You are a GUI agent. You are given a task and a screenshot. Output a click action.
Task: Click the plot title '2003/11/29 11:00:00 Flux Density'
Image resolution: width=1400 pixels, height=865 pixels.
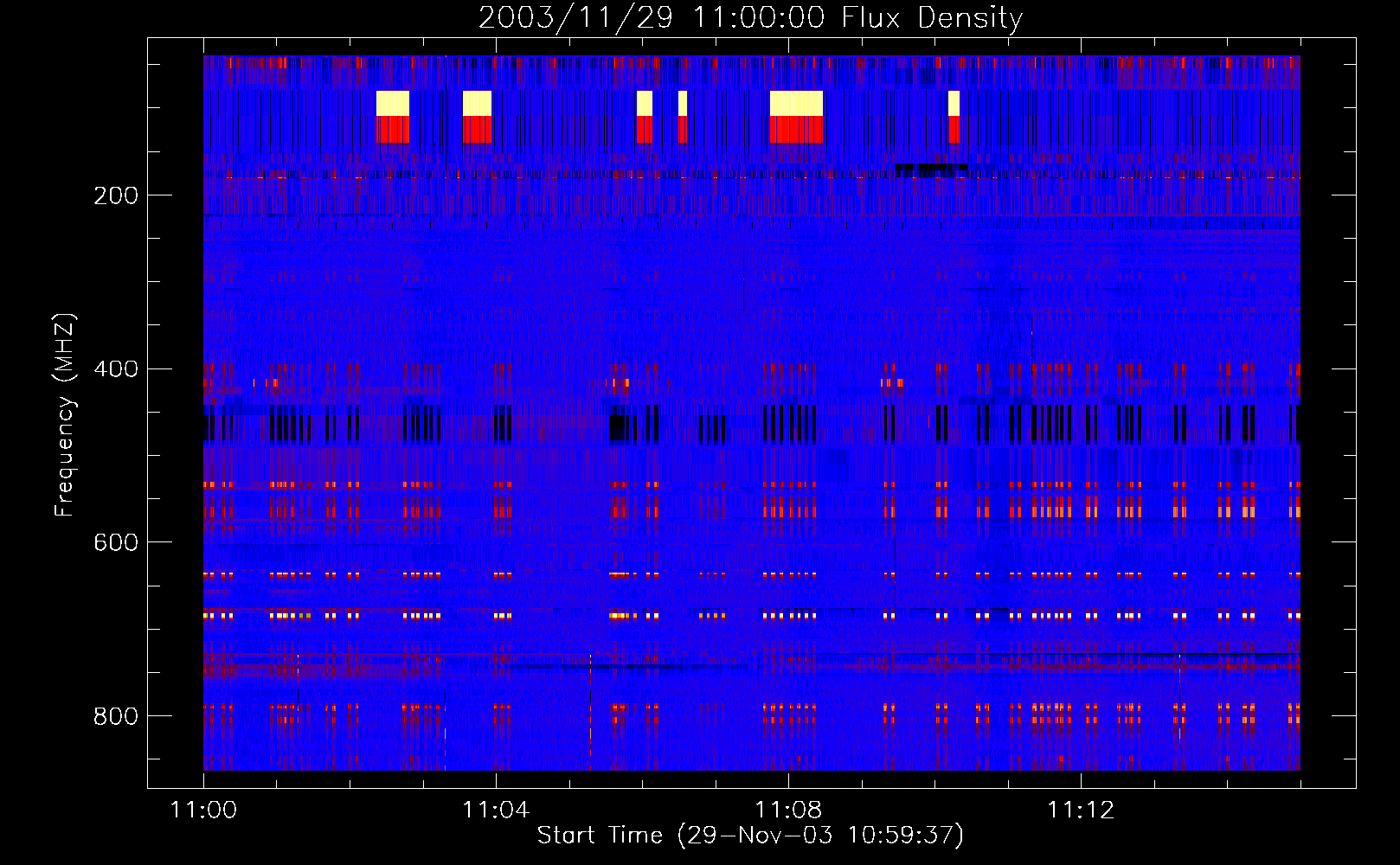(x=750, y=17)
